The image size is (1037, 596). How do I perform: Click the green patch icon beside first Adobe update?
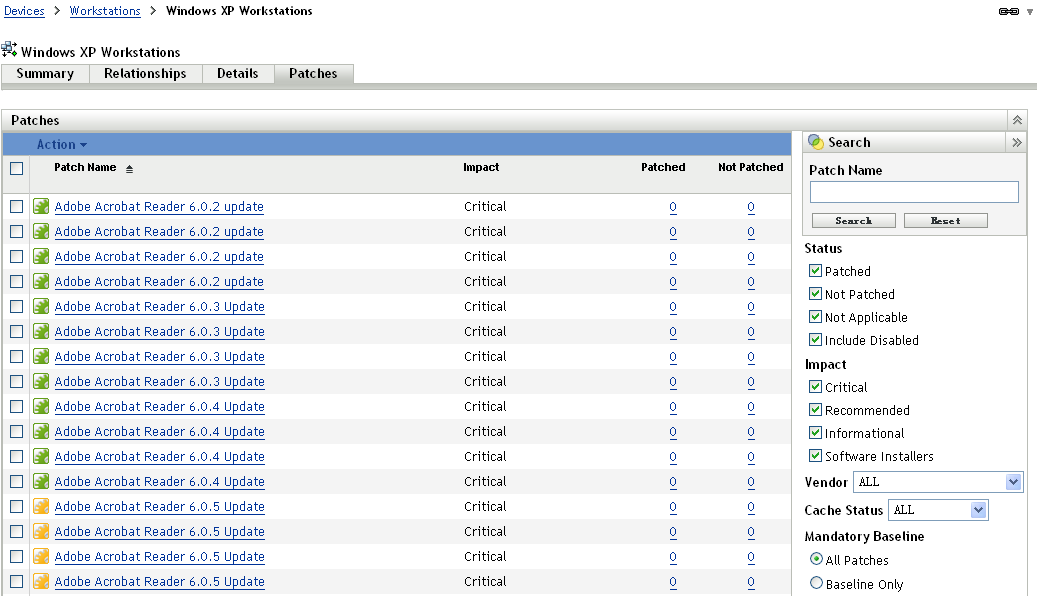coord(41,206)
